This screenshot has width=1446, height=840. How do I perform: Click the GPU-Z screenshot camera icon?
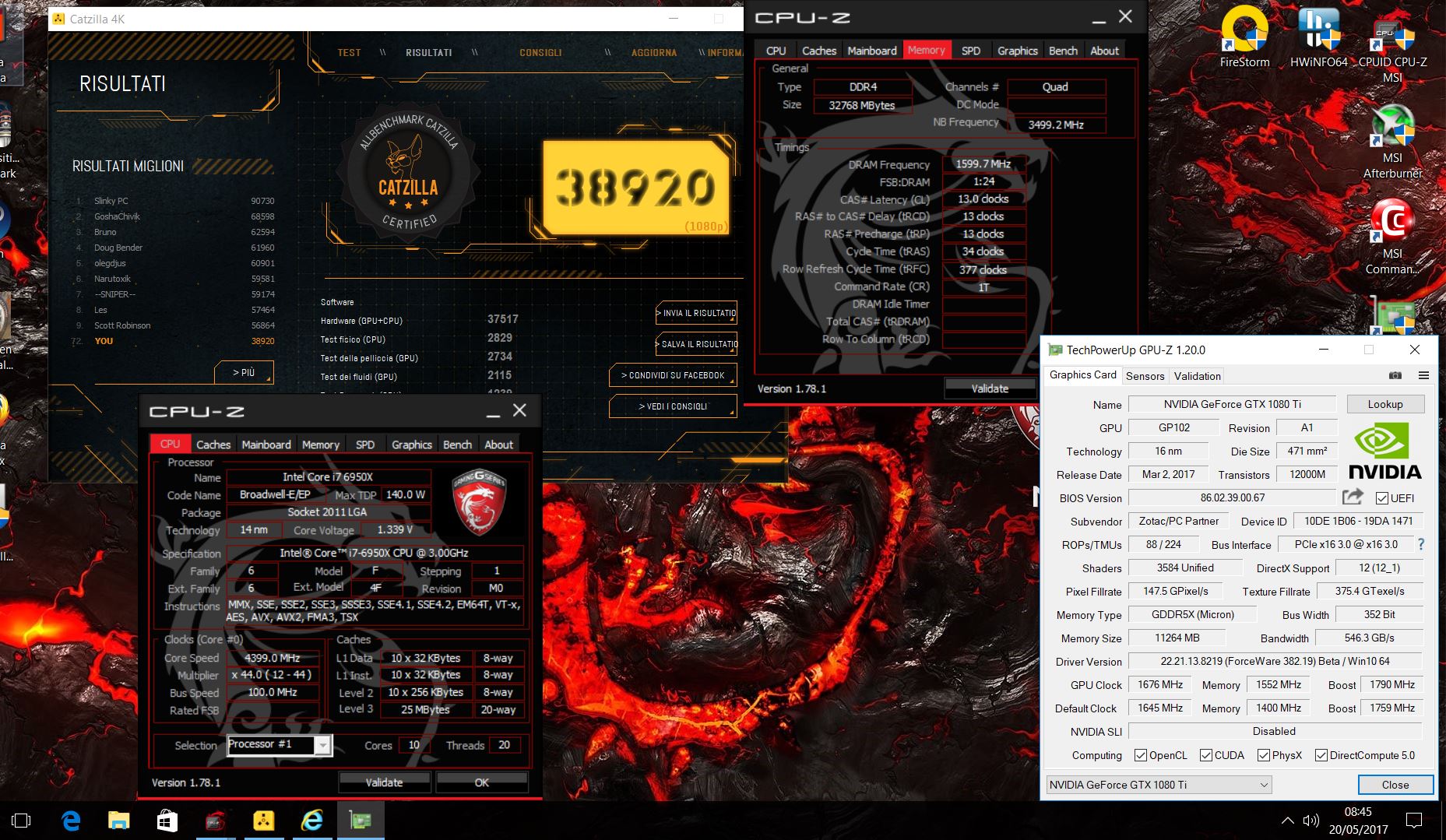coord(1395,375)
